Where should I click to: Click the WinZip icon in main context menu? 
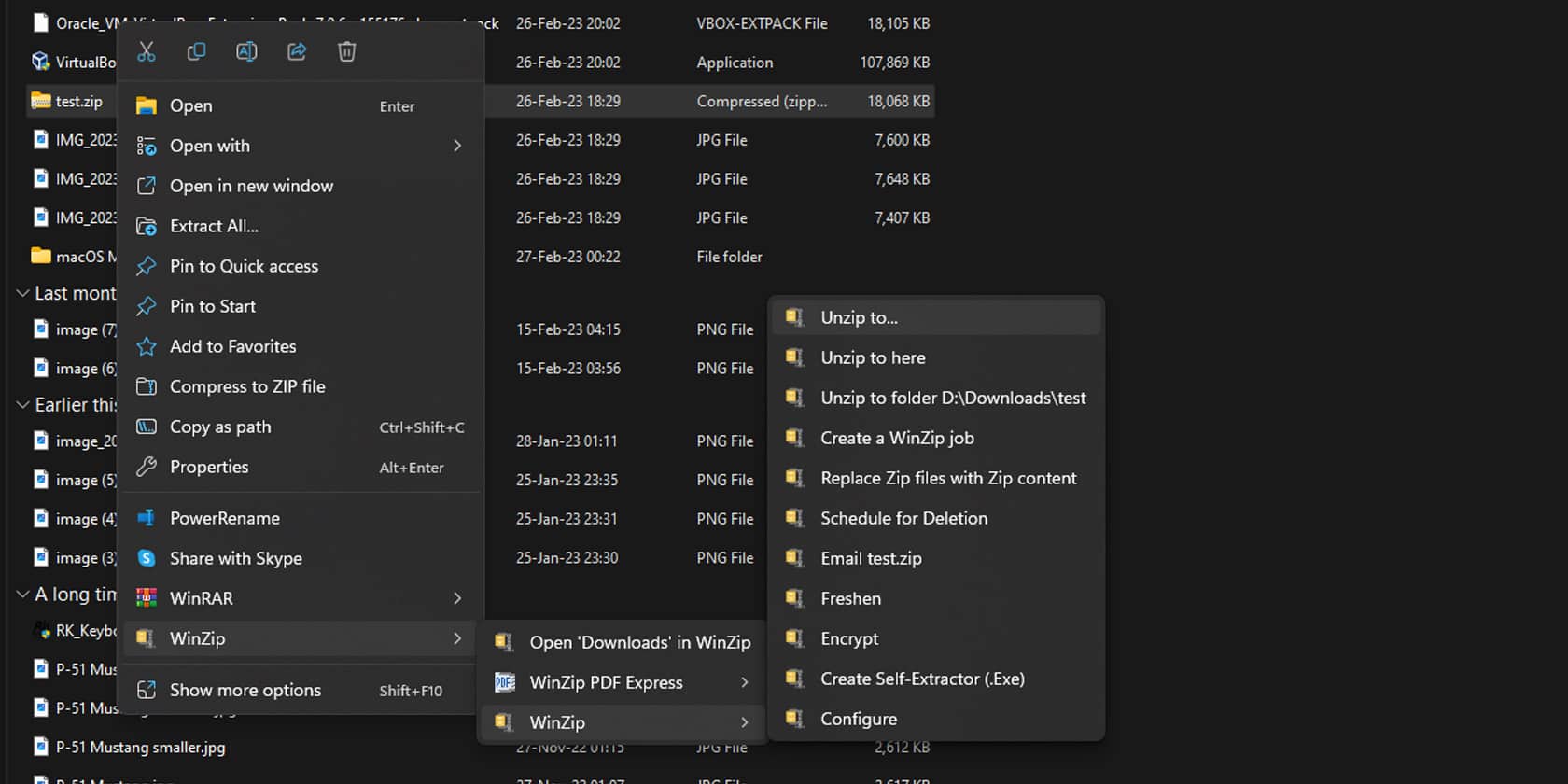pos(145,638)
